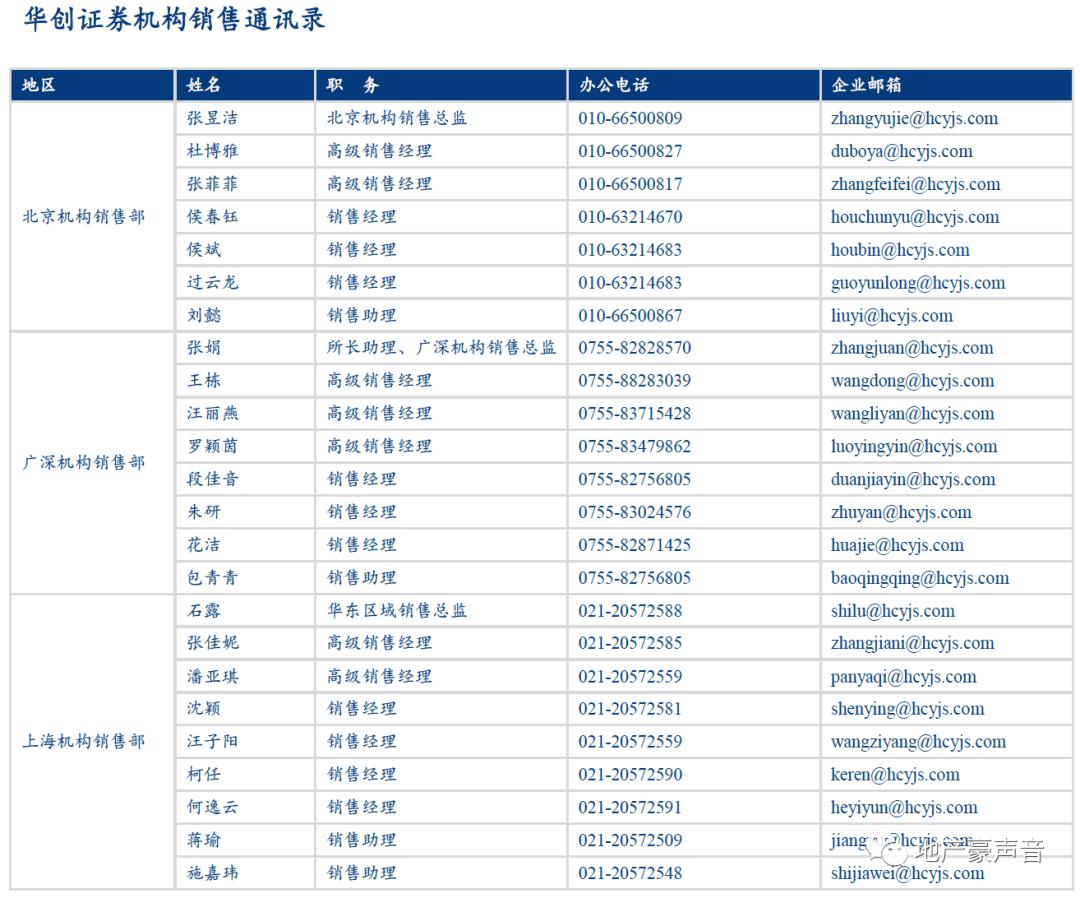Screen dimensions: 1080x898
Task: Click the email zhangjiani@hcyjs.com
Action: pos(912,644)
